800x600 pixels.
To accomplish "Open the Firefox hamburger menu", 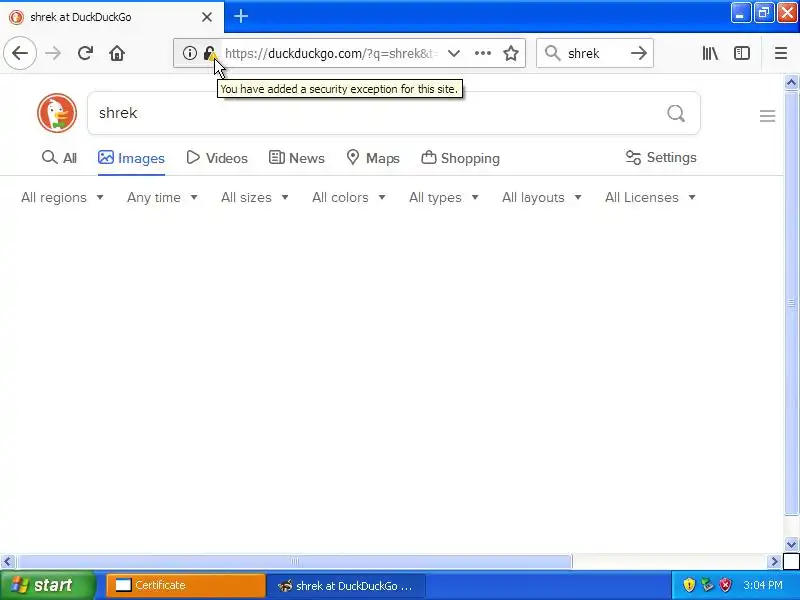I will tap(781, 53).
